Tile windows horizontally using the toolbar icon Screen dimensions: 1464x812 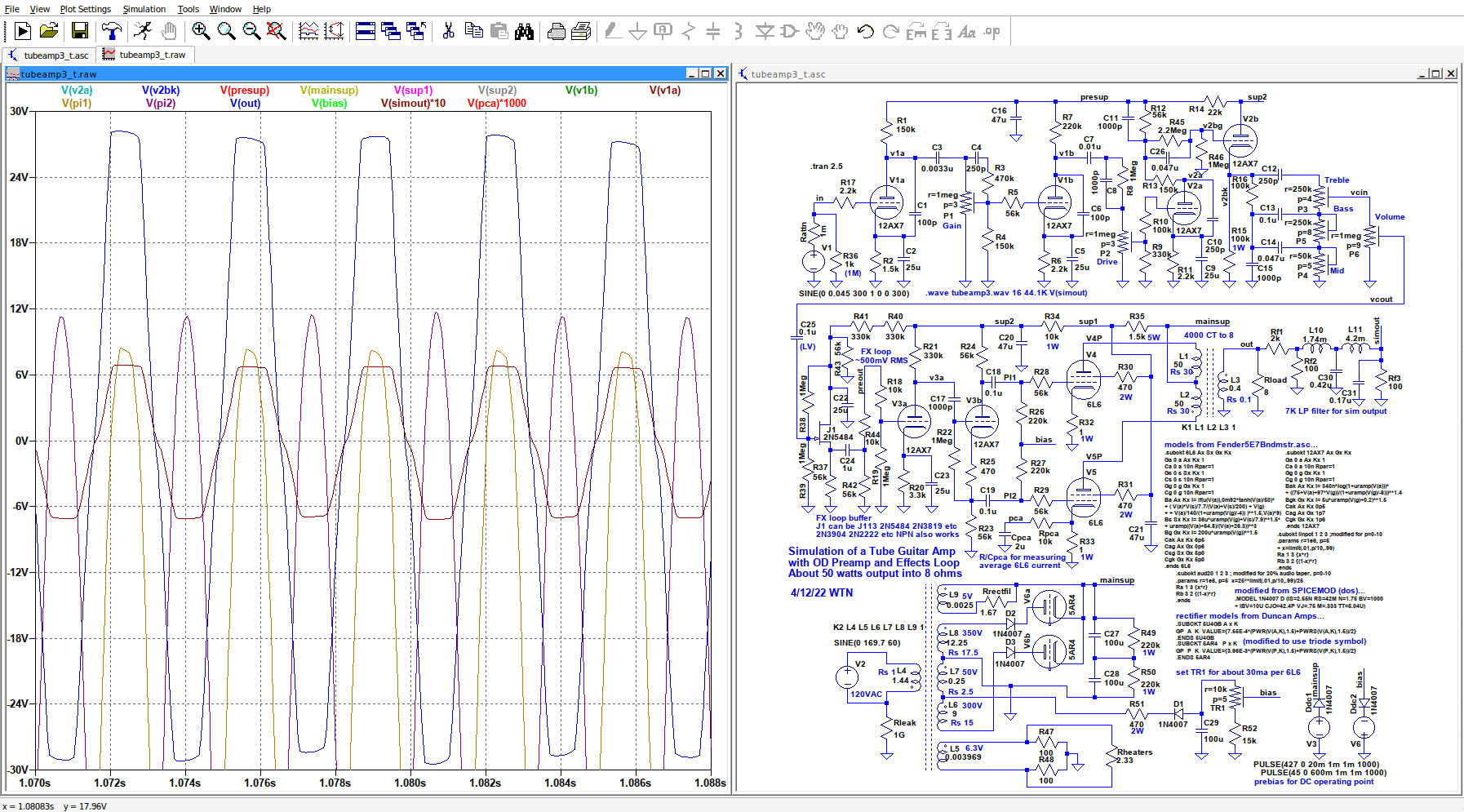point(366,31)
